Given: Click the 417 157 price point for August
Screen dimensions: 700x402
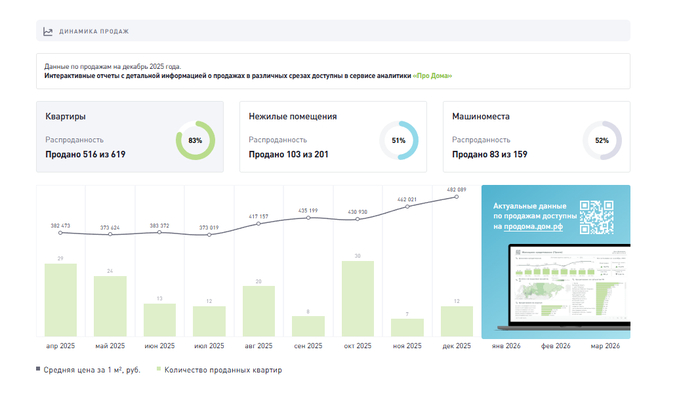Looking at the screenshot, I should point(259,223).
